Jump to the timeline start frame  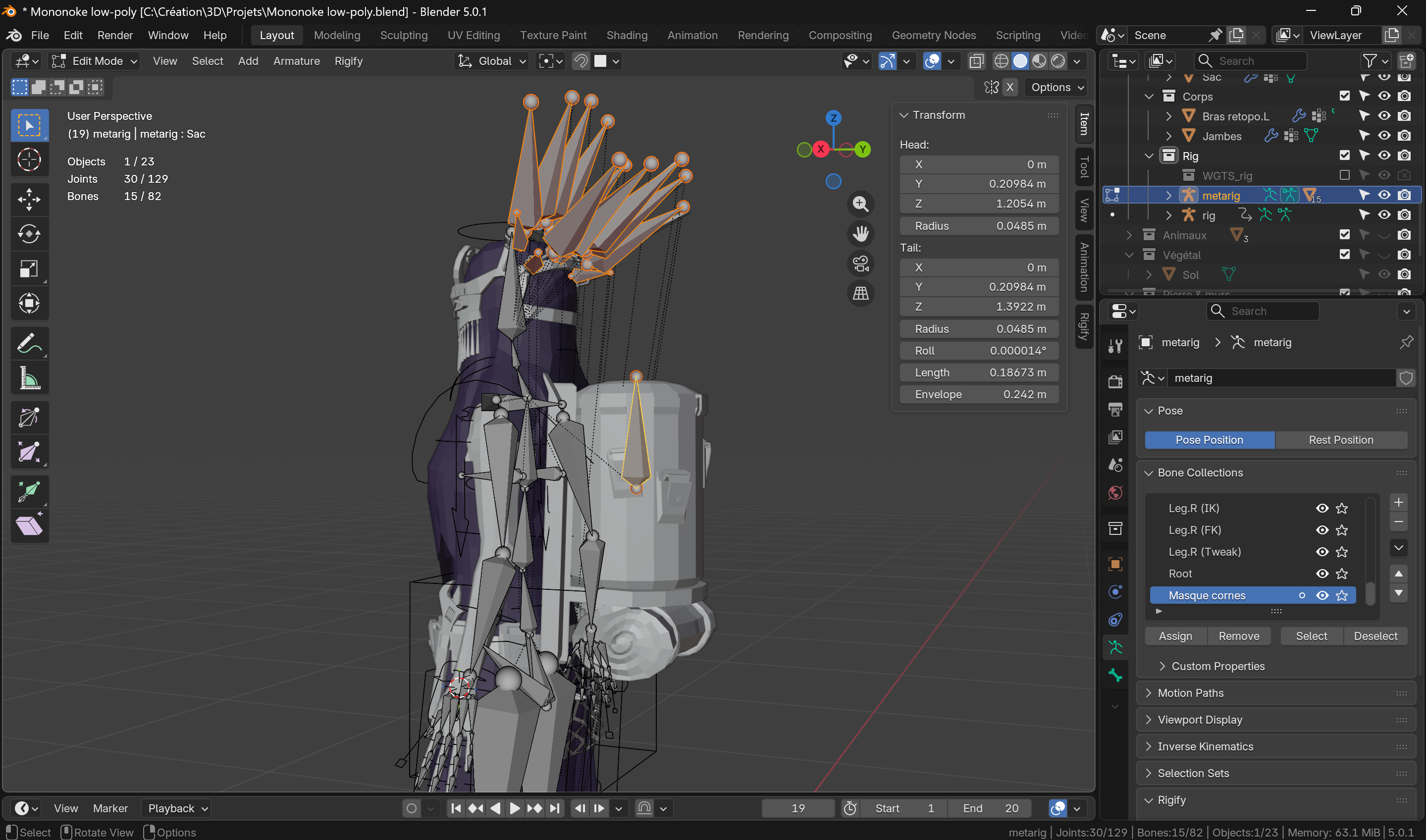[456, 808]
